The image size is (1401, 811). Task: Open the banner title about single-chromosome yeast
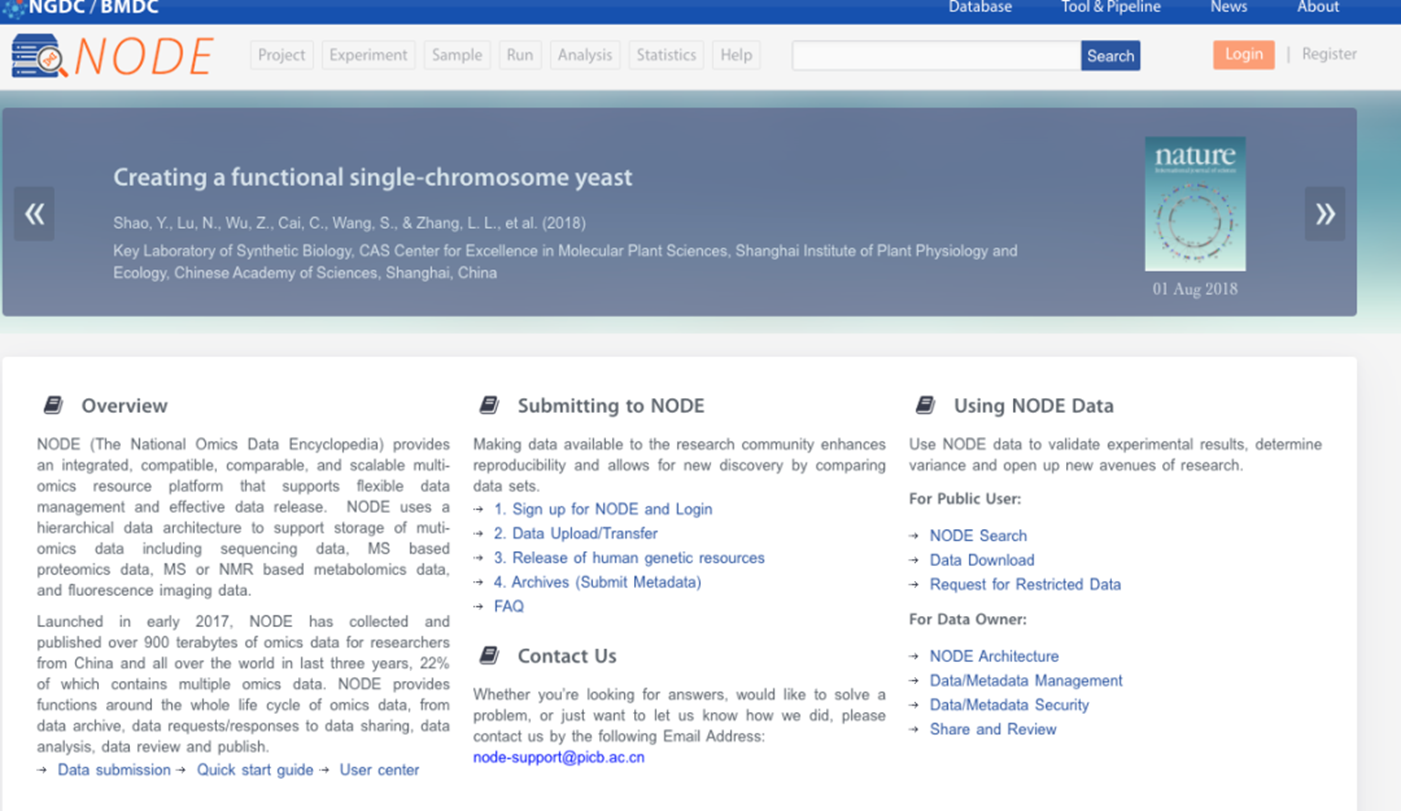[x=373, y=178]
